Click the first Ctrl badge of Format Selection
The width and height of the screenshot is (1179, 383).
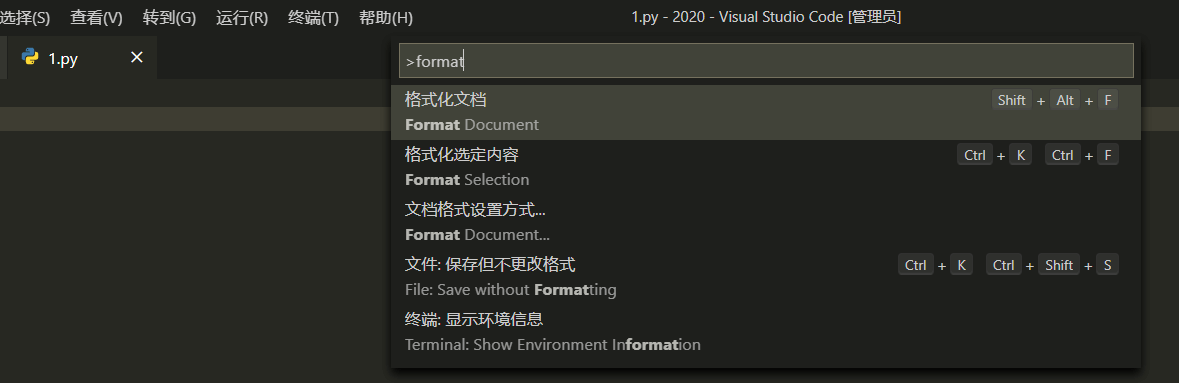(x=975, y=155)
